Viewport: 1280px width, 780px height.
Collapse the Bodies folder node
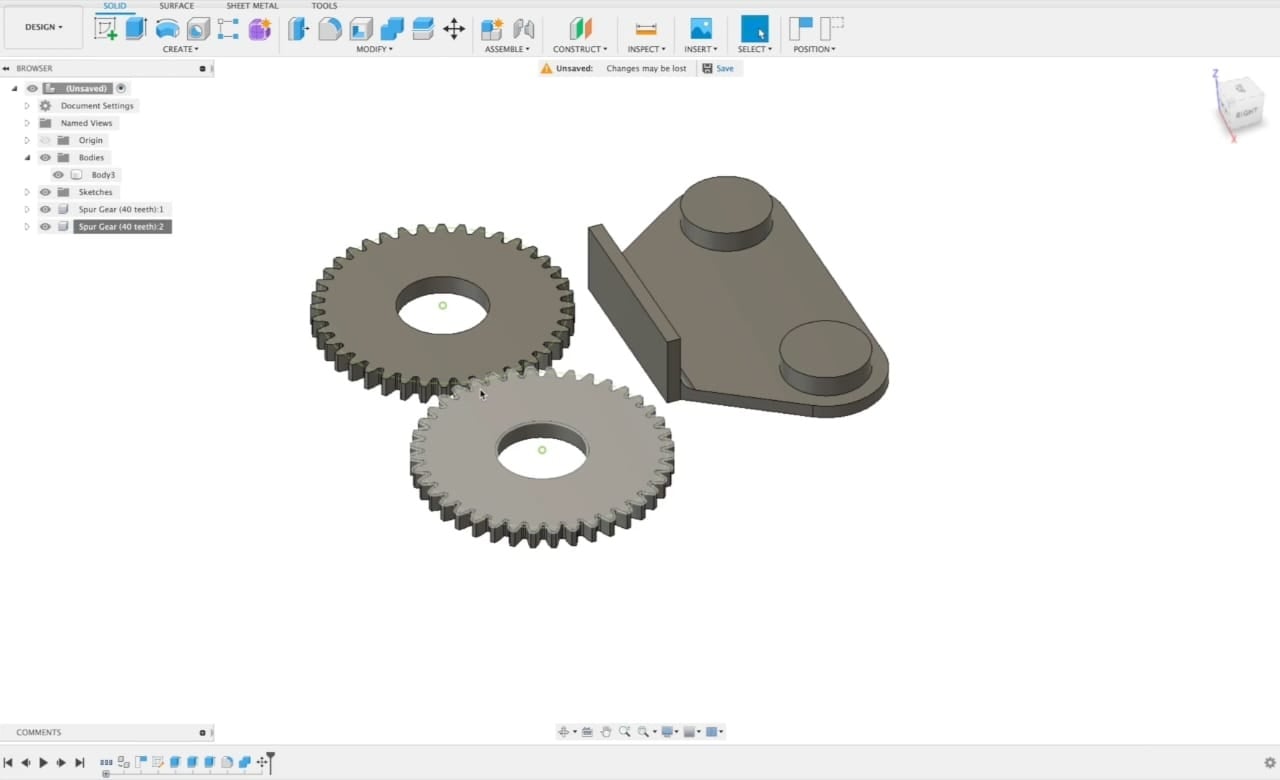[x=27, y=157]
